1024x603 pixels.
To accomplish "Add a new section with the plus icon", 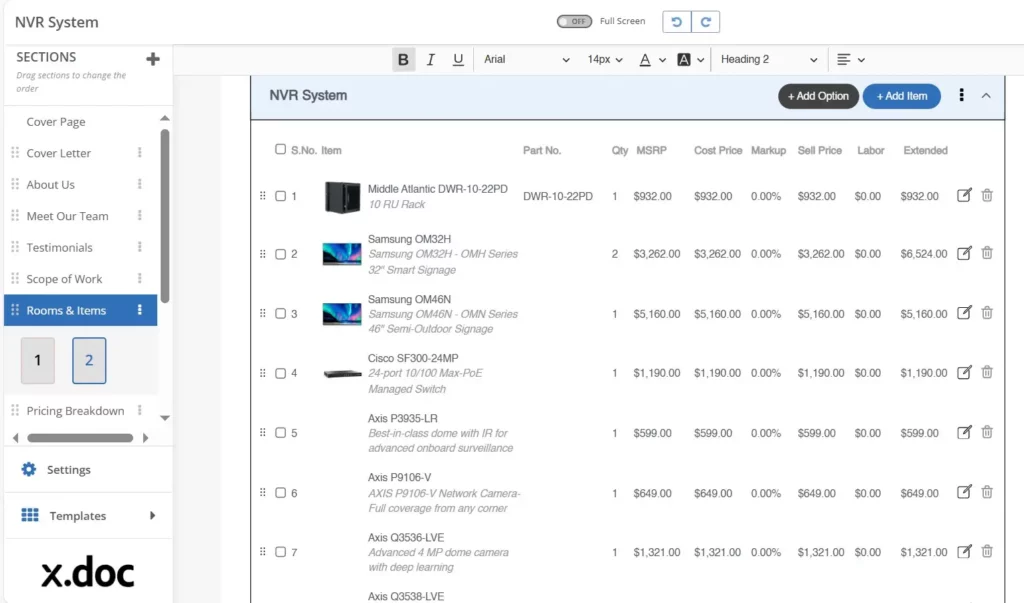I will click(x=152, y=58).
